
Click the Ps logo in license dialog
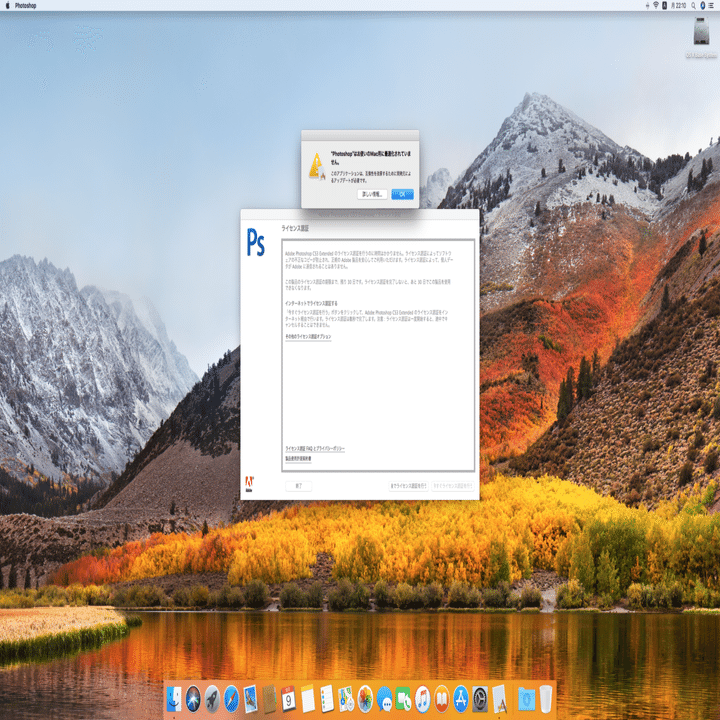[x=255, y=242]
